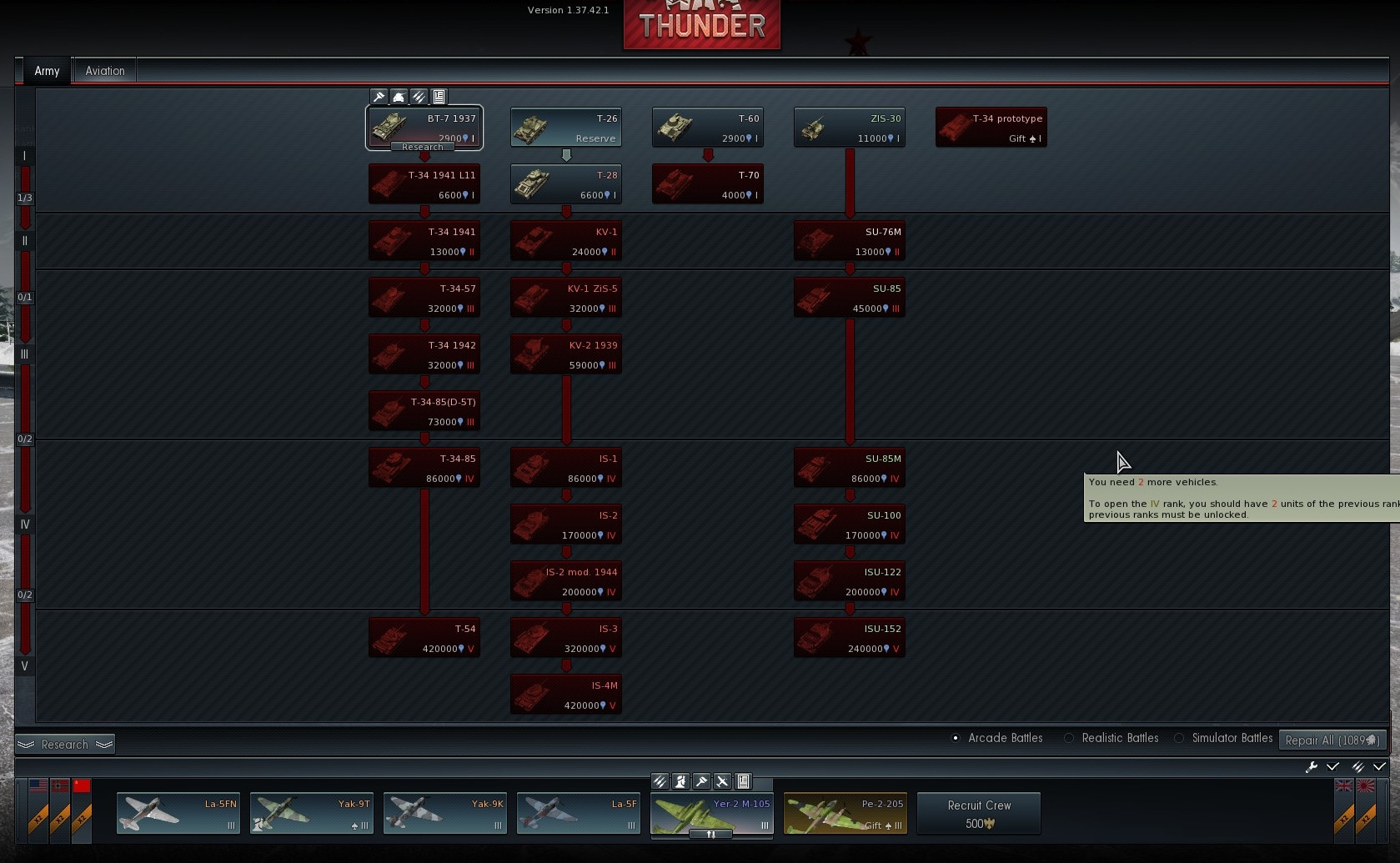
Task: Select La-5FN aircraft crew slot
Action: pyautogui.click(x=178, y=814)
